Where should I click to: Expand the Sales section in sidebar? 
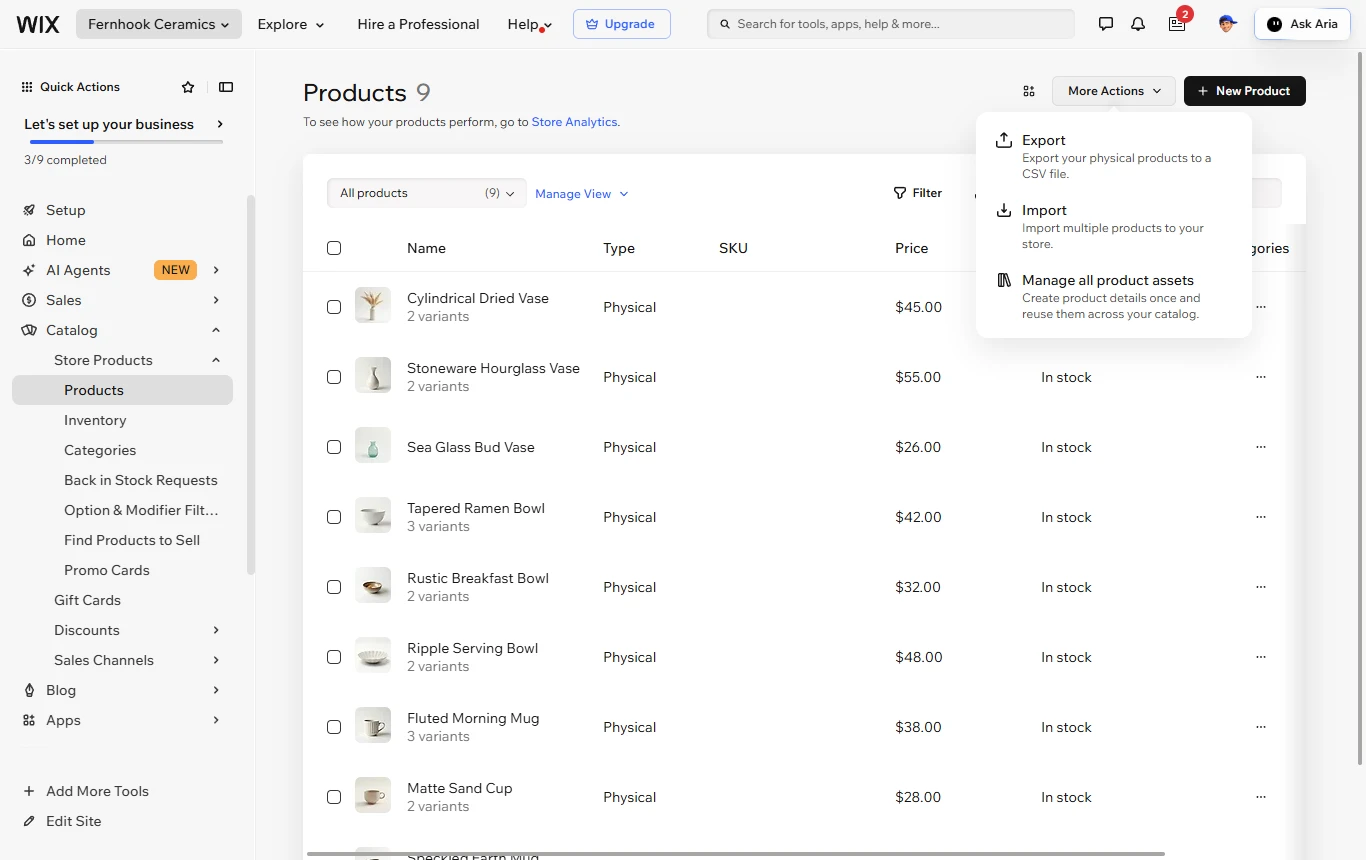[121, 300]
